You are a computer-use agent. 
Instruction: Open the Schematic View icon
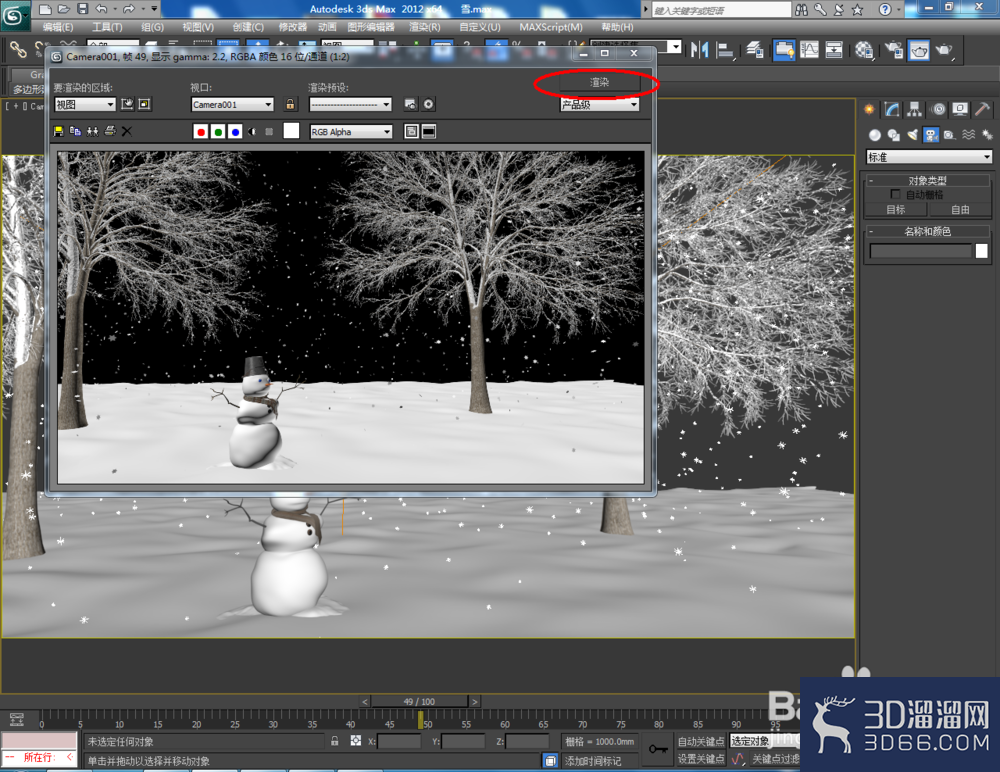[834, 50]
